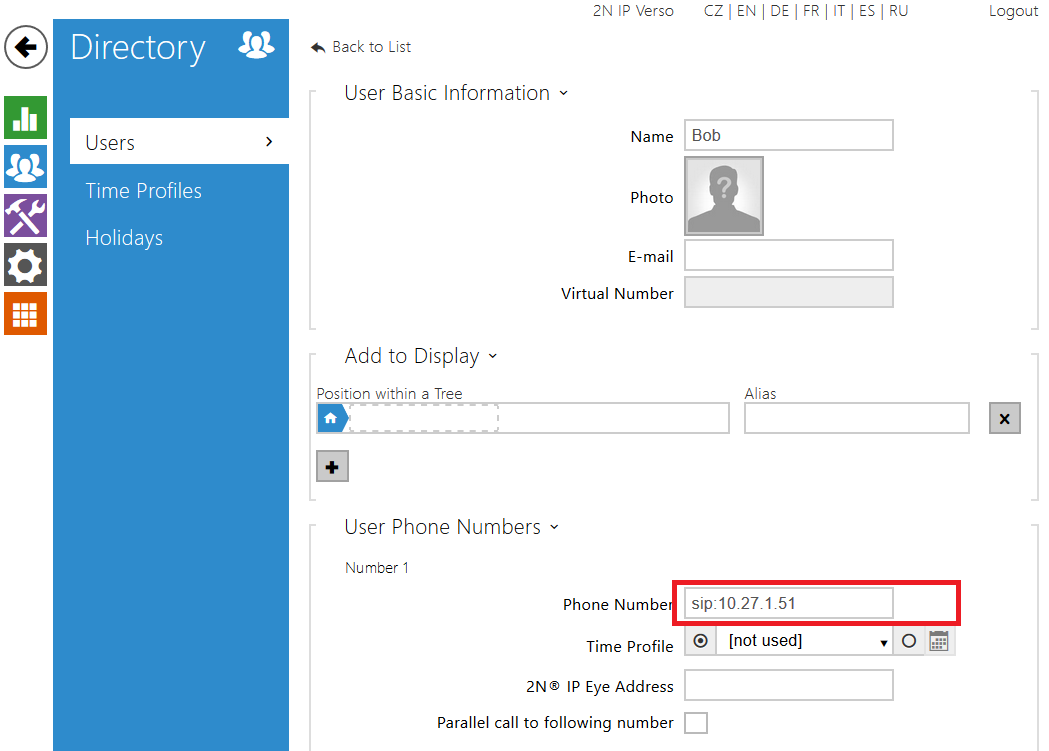Open Time Profiles in the sidebar
The image size is (1049, 751).
pyautogui.click(x=143, y=191)
